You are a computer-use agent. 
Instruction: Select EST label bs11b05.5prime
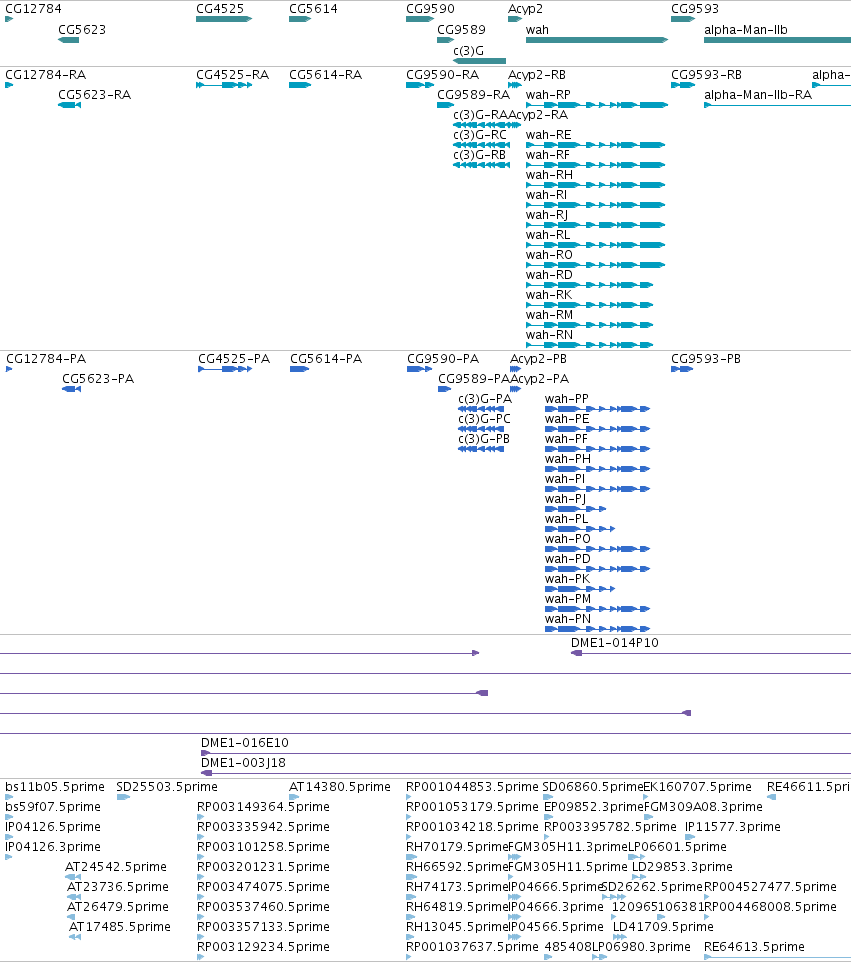pyautogui.click(x=55, y=787)
